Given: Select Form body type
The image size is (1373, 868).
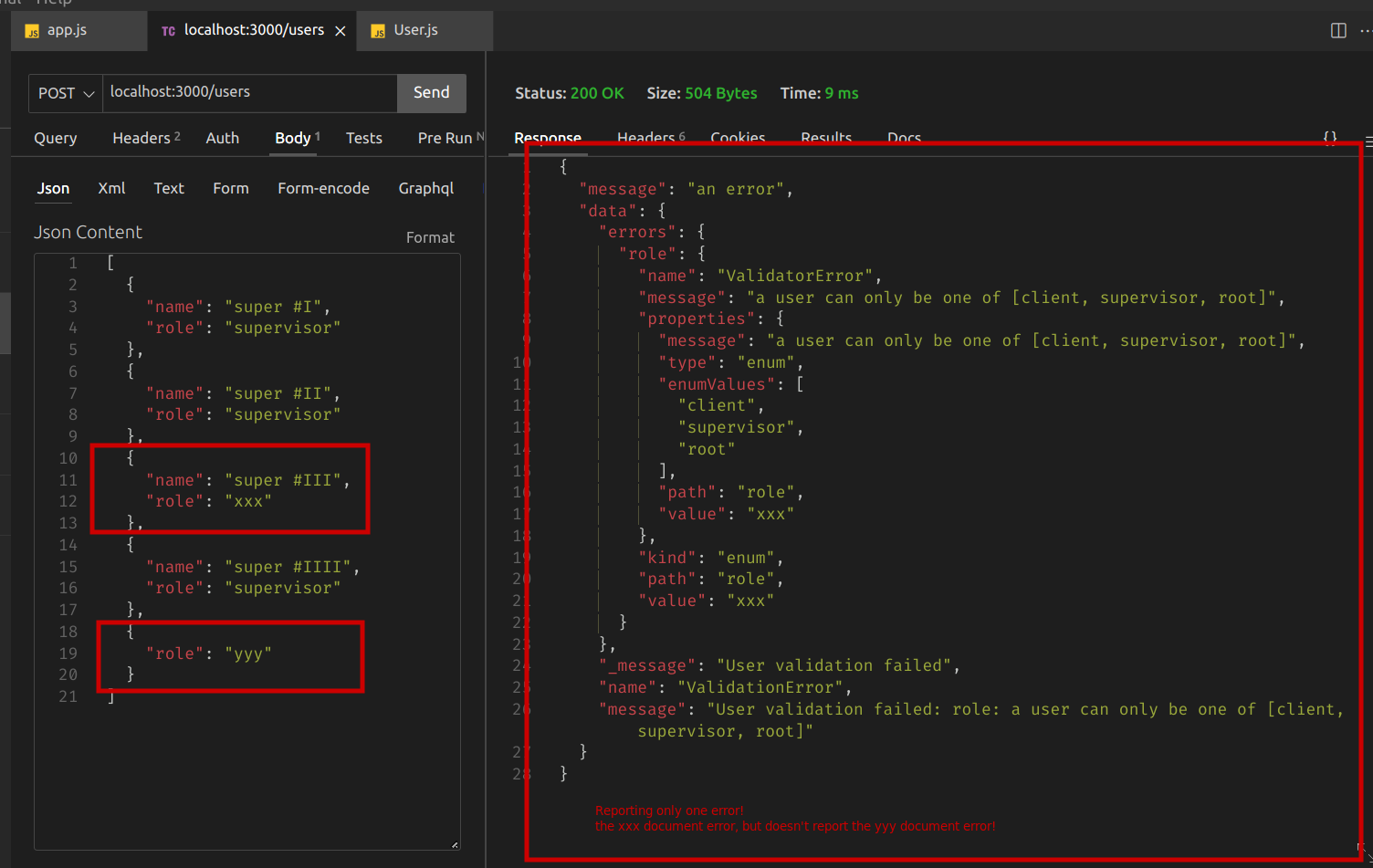Looking at the screenshot, I should [231, 188].
